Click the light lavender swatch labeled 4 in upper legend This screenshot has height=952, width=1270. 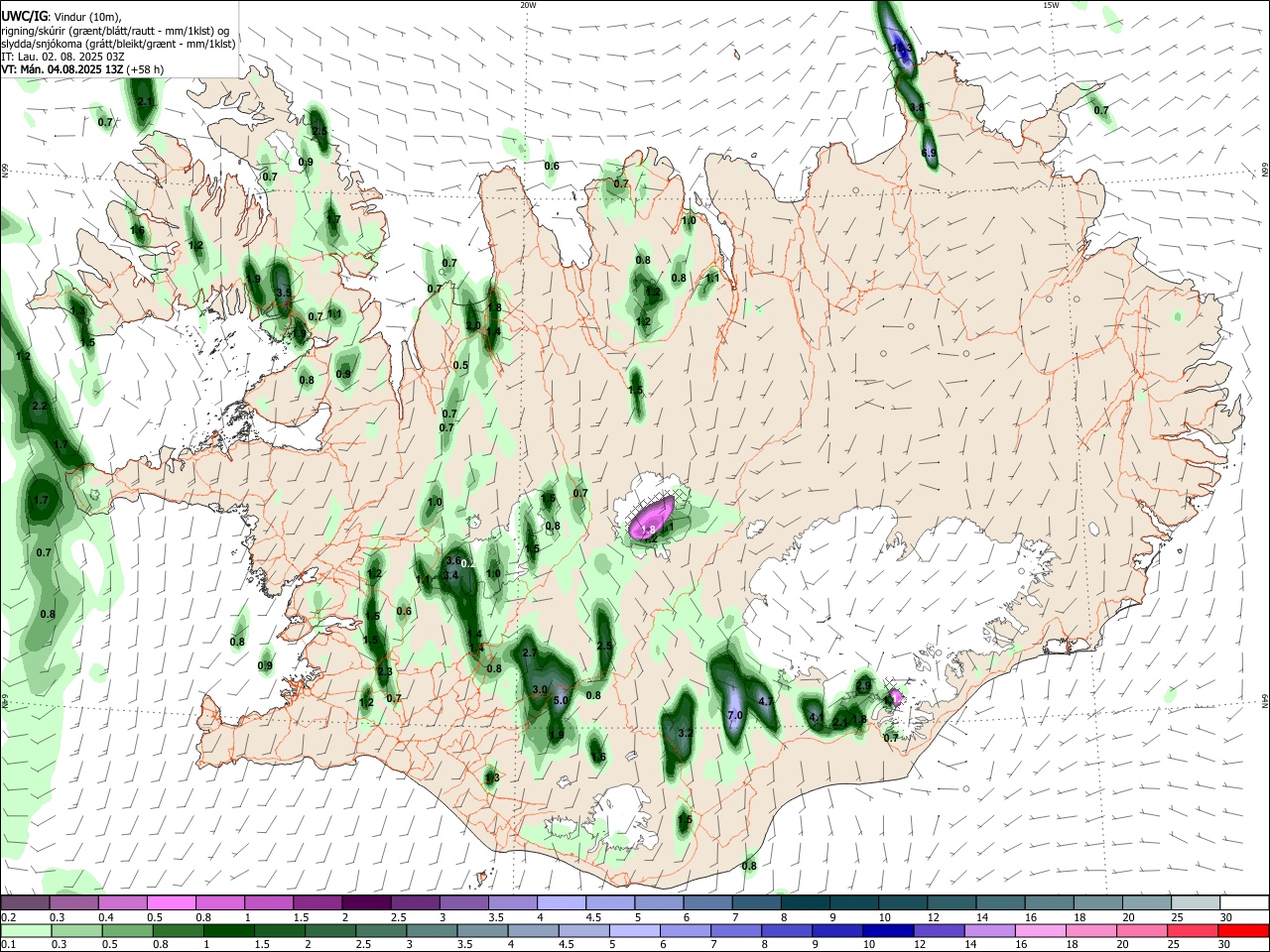tap(560, 902)
